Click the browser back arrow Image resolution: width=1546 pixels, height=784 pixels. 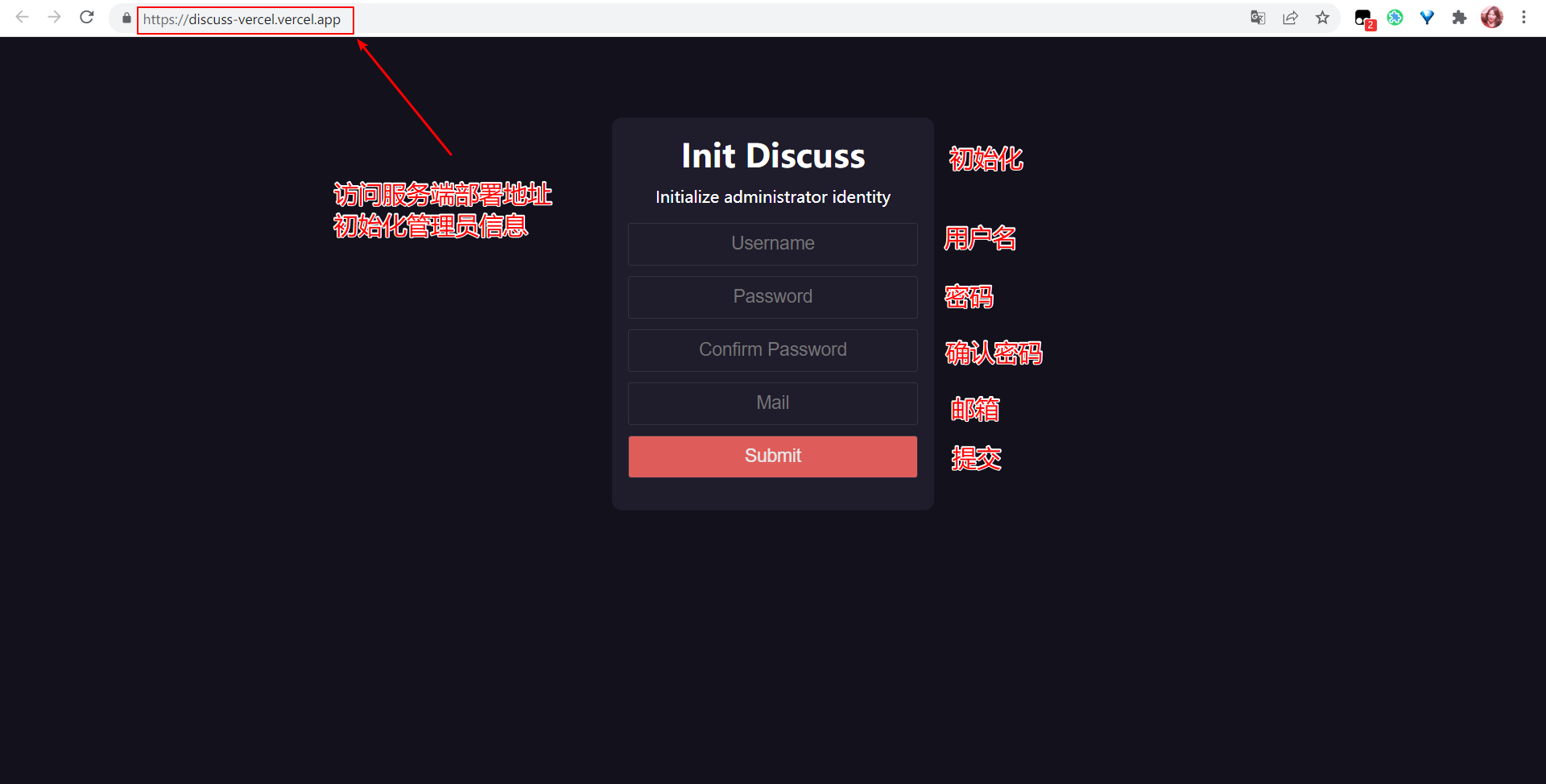click(23, 18)
